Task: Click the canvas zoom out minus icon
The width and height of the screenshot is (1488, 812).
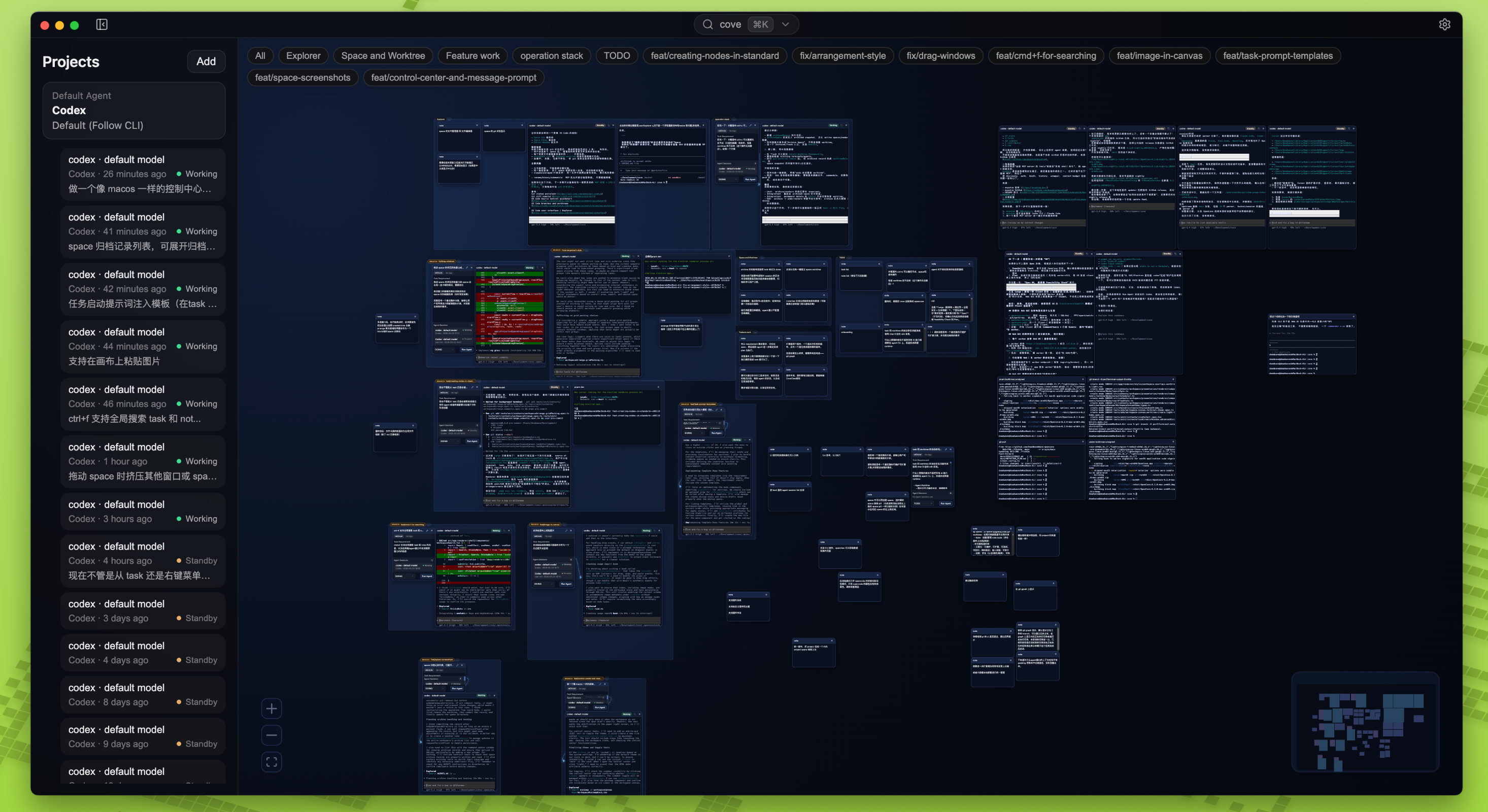Action: coord(272,735)
